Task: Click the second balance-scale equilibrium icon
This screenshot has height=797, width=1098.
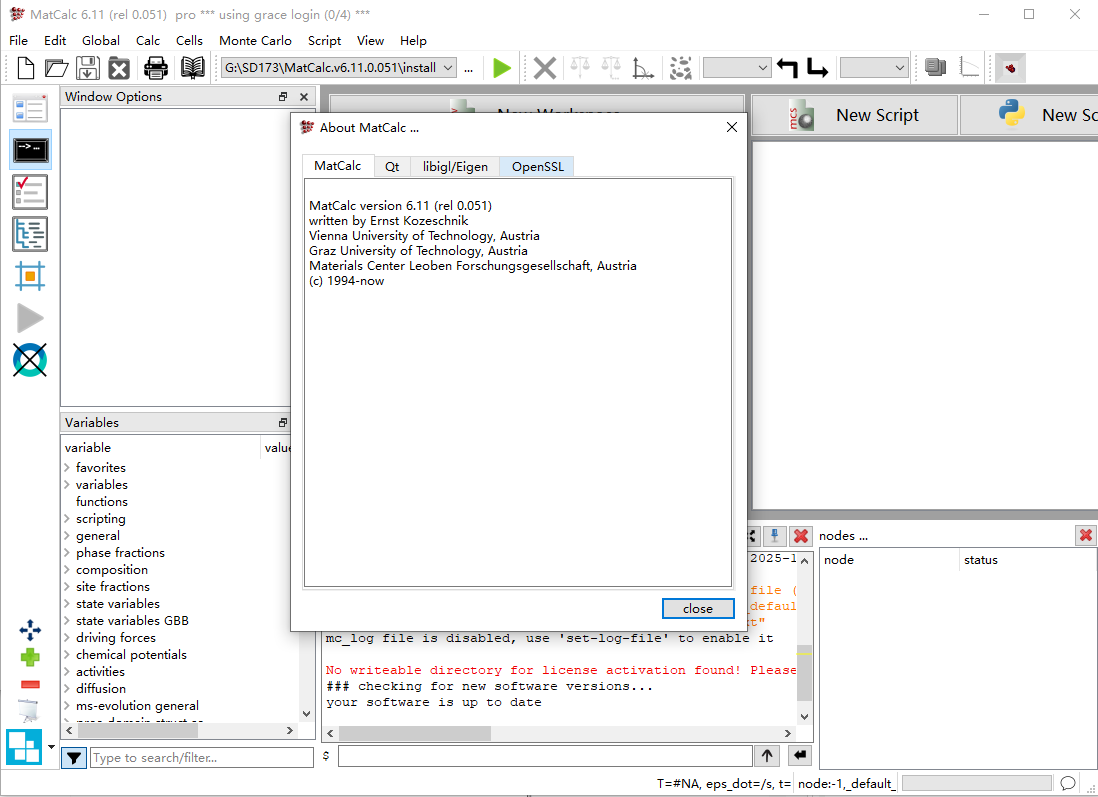Action: 611,68
